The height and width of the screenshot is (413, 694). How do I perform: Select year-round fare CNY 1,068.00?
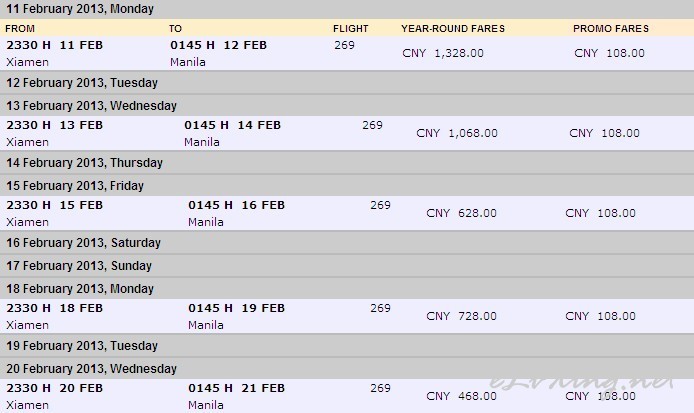click(457, 133)
